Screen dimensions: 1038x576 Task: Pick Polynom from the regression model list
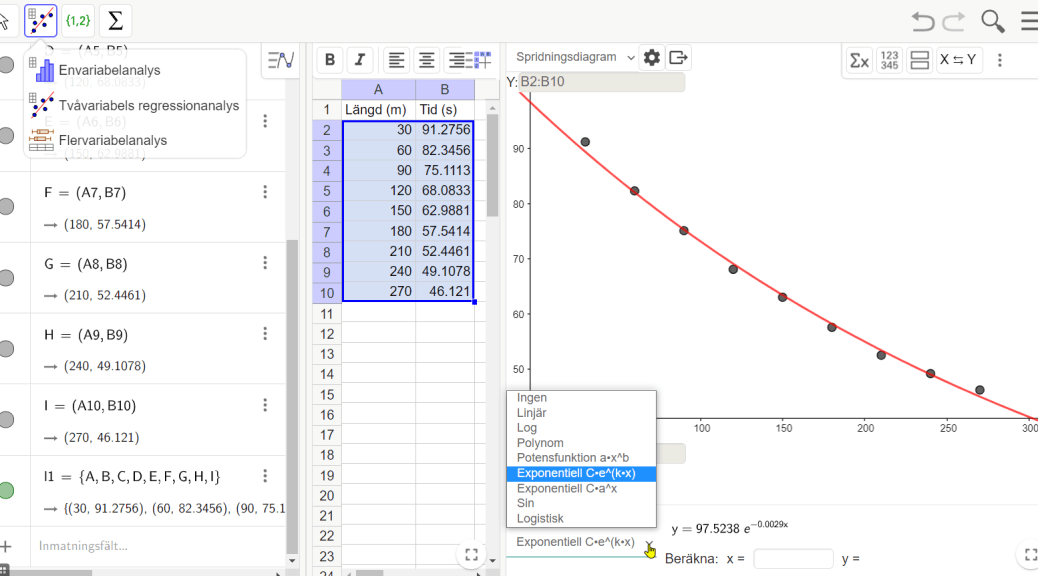pyautogui.click(x=540, y=443)
